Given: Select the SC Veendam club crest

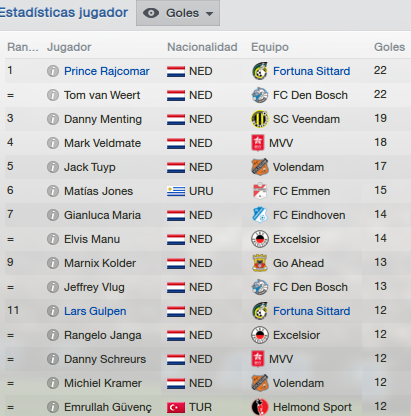Looking at the screenshot, I should coord(260,119).
